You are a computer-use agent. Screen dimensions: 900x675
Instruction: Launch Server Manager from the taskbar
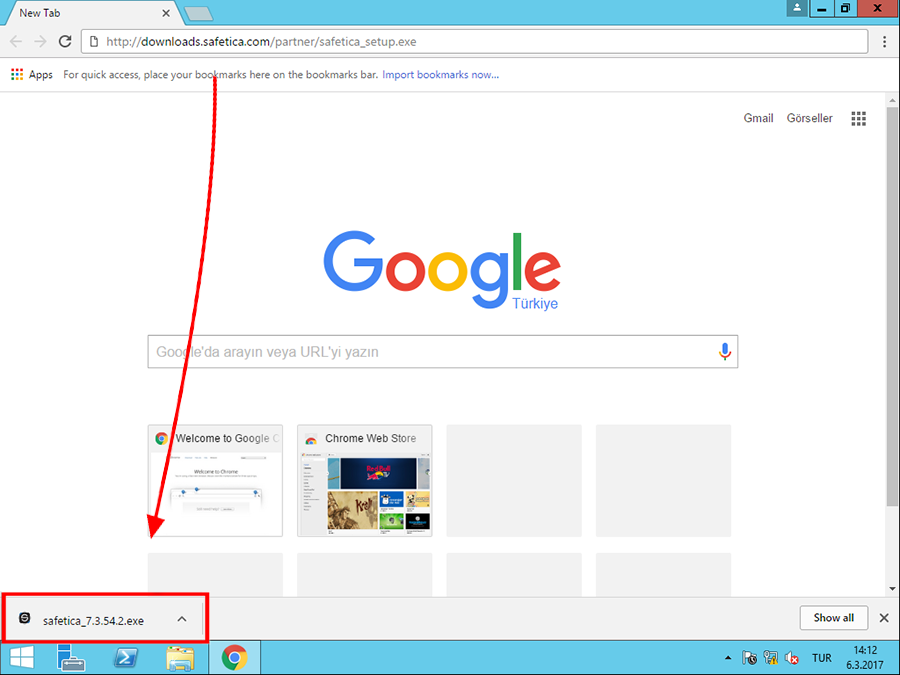pyautogui.click(x=71, y=658)
